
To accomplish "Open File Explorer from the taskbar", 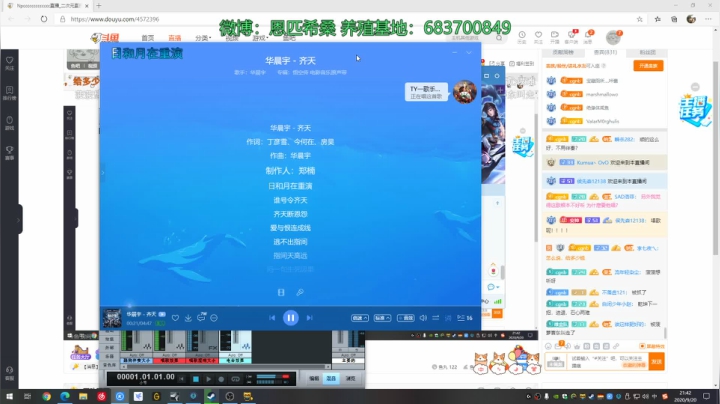I will pos(83,396).
